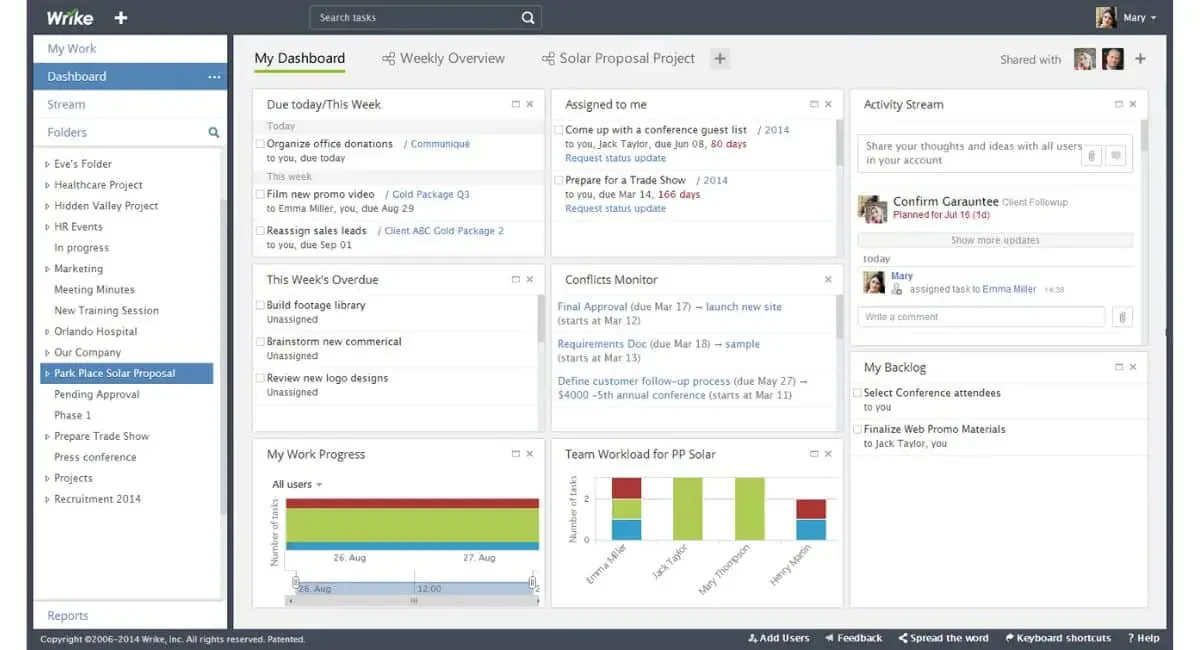The image size is (1200, 650).
Task: Click the plus icon beside Wrike logo
Action: [121, 18]
